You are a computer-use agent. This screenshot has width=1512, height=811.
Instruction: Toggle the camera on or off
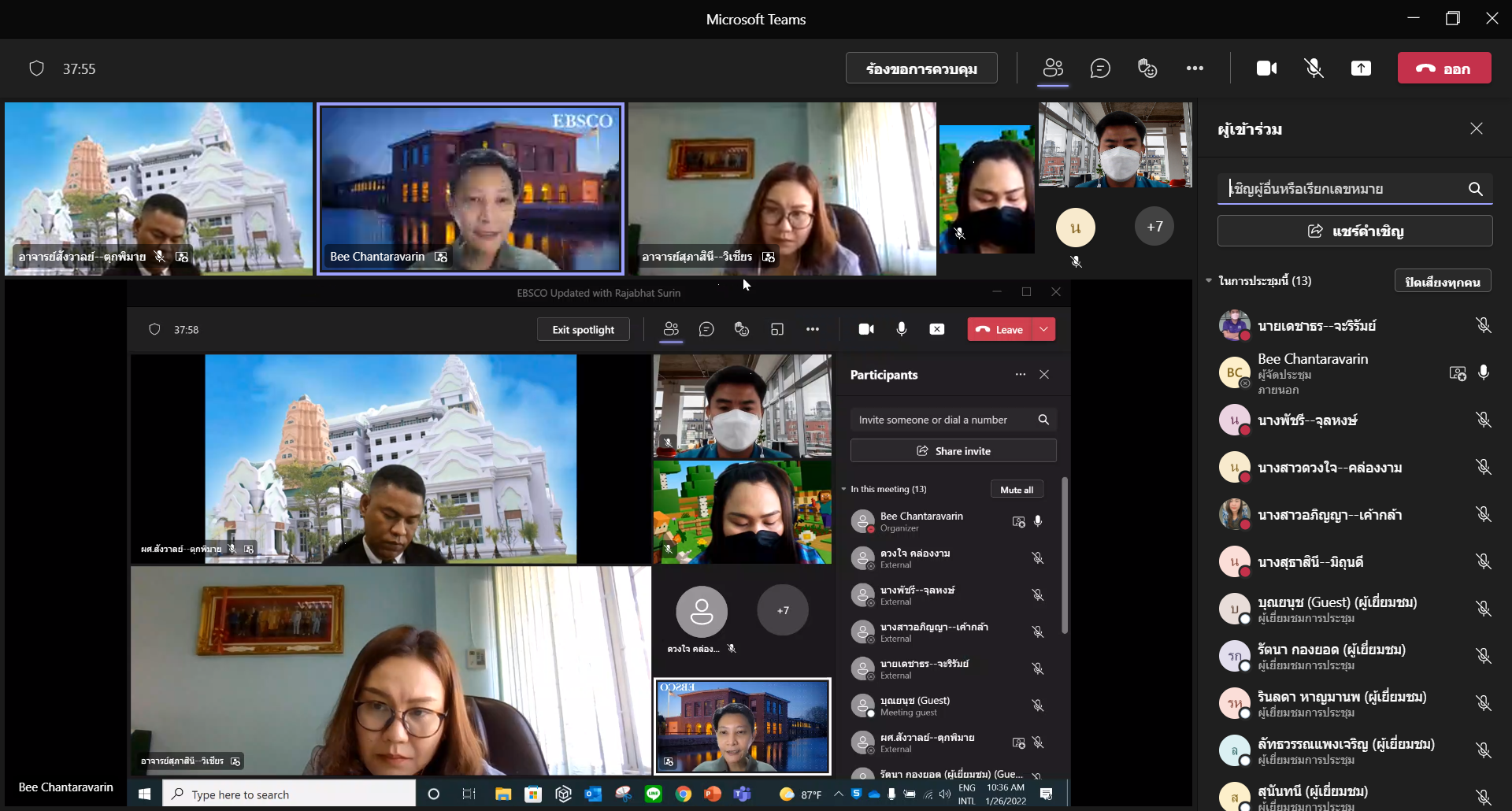(1266, 69)
